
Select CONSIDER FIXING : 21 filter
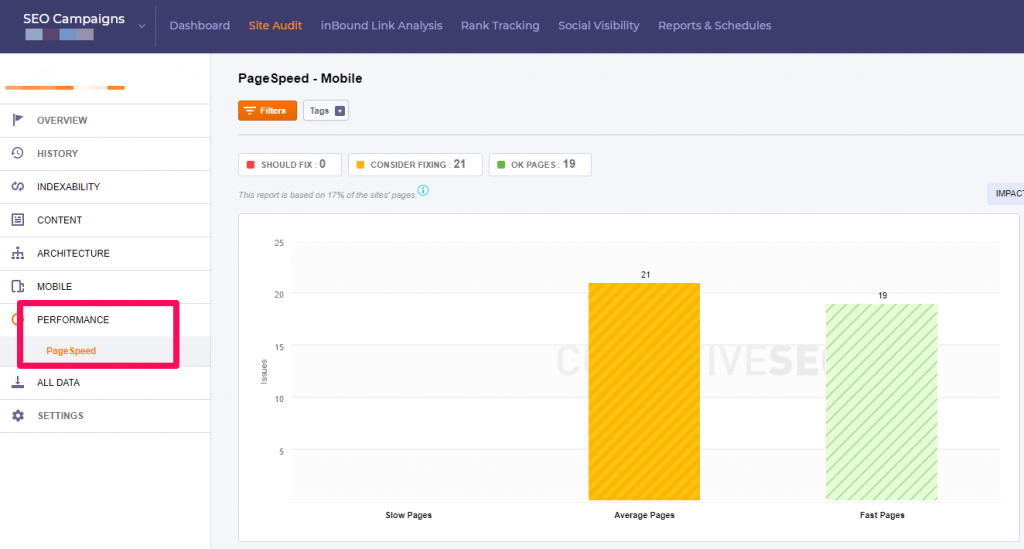[x=415, y=165]
